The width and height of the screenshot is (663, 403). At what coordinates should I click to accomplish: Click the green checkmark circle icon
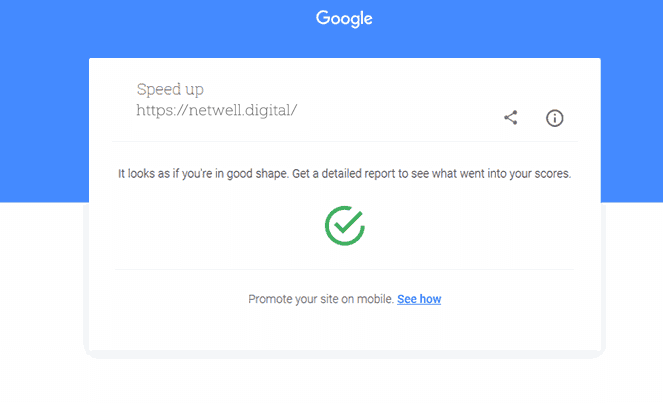click(345, 225)
